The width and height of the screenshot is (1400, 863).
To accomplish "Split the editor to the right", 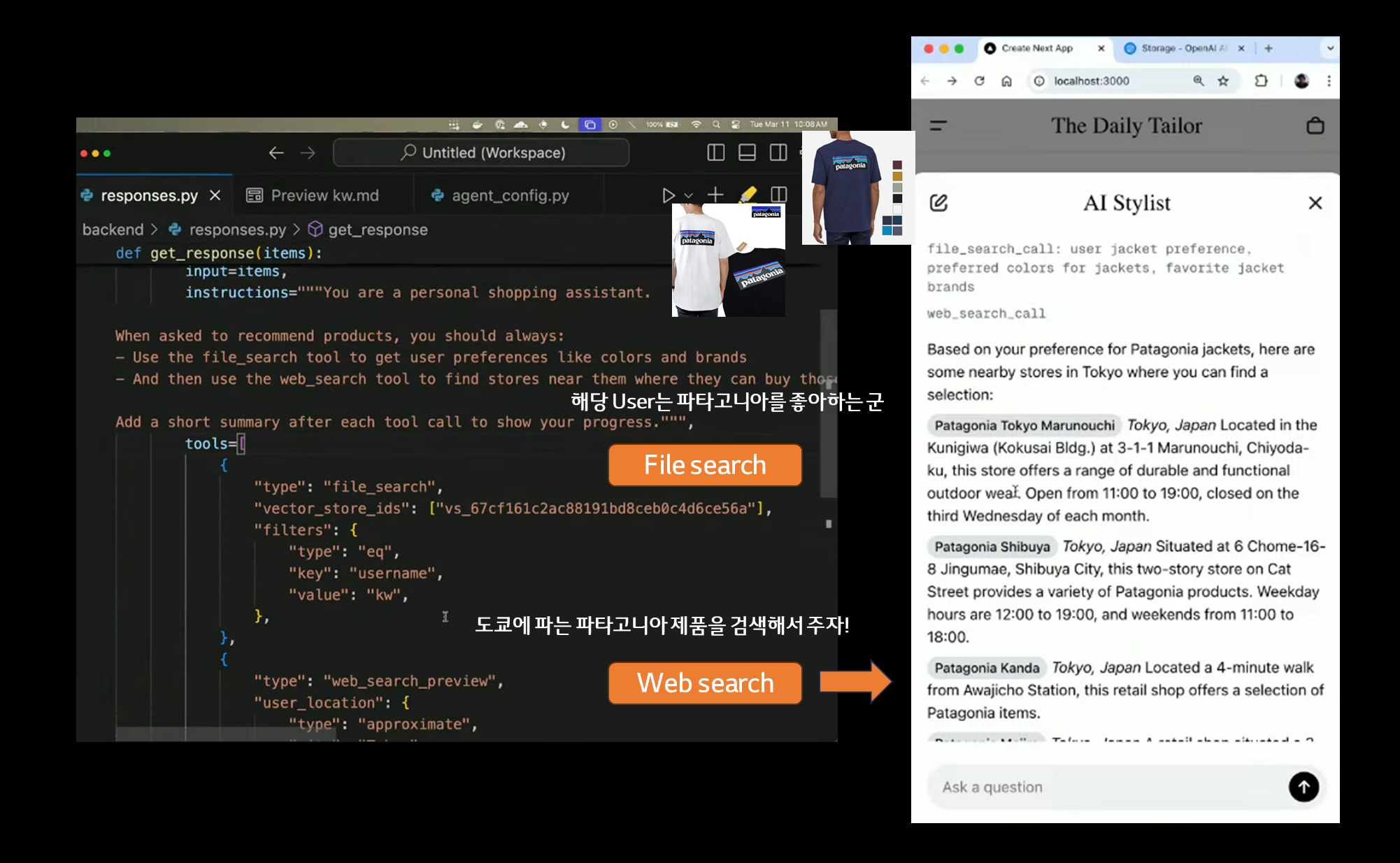I will tap(778, 194).
